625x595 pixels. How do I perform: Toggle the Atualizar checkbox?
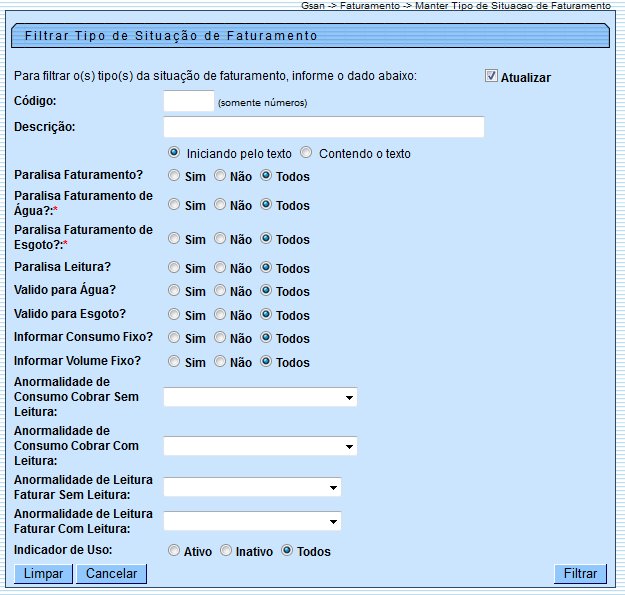pyautogui.click(x=491, y=76)
